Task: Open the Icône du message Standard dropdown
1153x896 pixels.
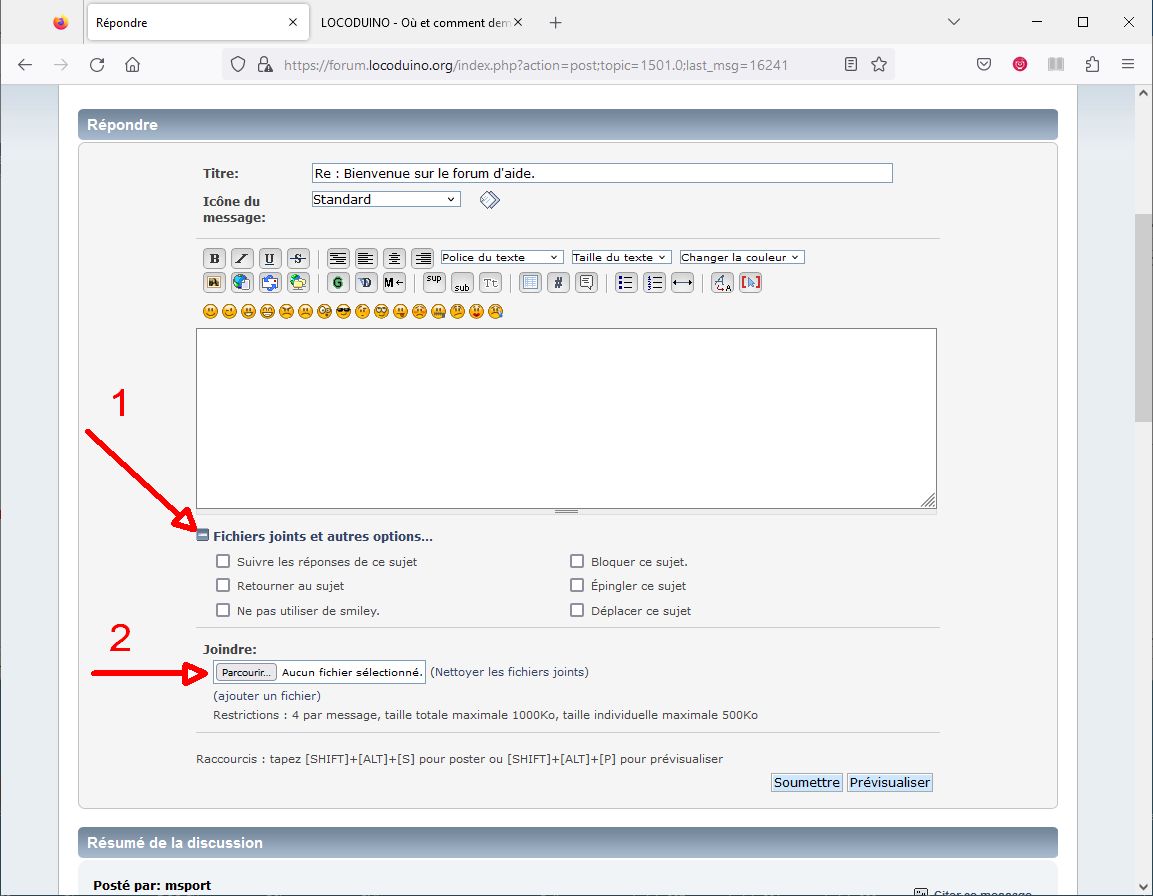Action: point(386,199)
